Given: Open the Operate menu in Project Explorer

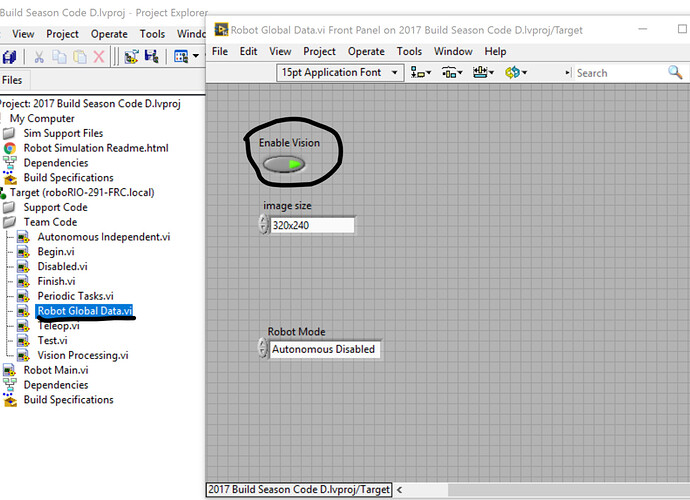Looking at the screenshot, I should point(109,34).
